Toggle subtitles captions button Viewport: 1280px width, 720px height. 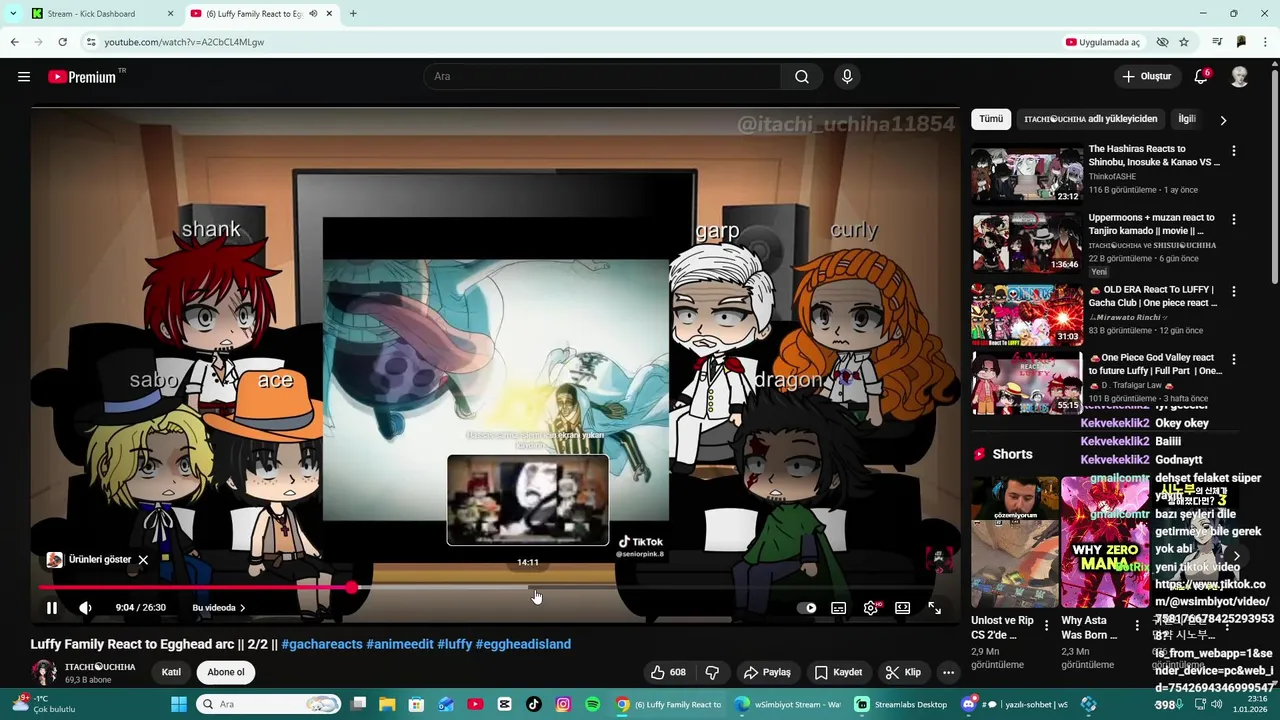click(839, 608)
